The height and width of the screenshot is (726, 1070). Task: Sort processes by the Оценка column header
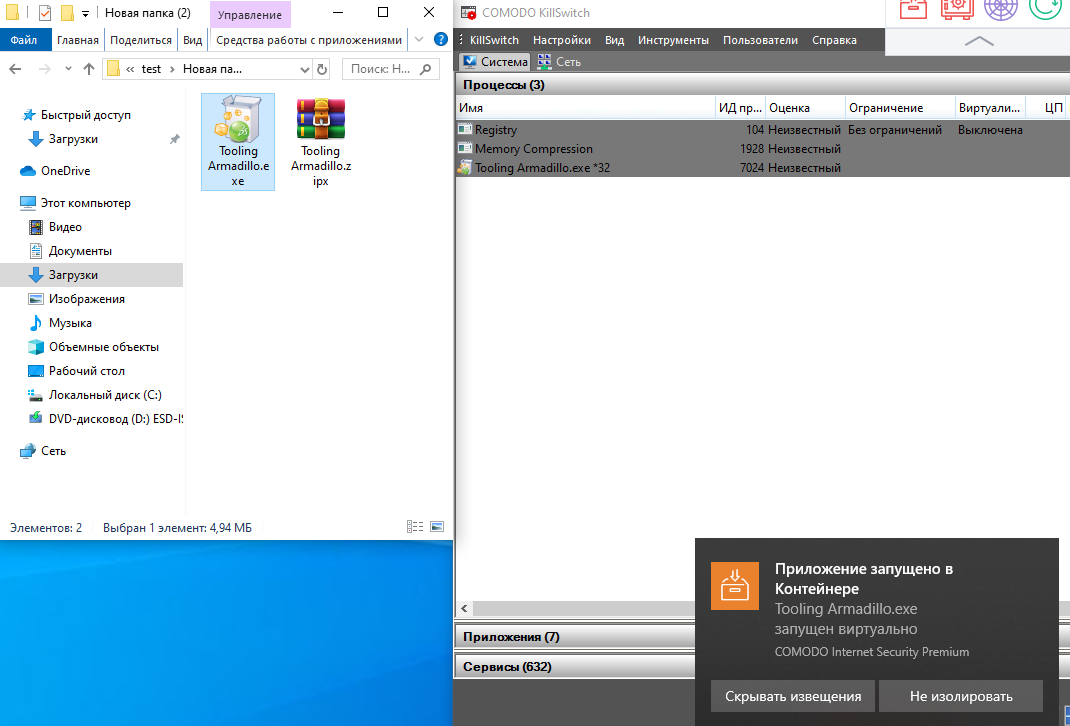pyautogui.click(x=805, y=108)
